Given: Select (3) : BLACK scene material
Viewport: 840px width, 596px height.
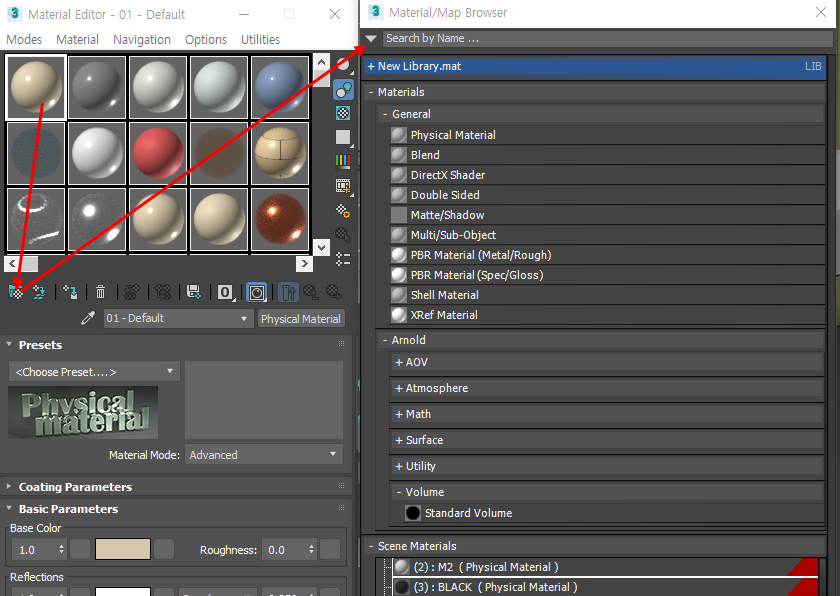Looking at the screenshot, I should (605, 587).
